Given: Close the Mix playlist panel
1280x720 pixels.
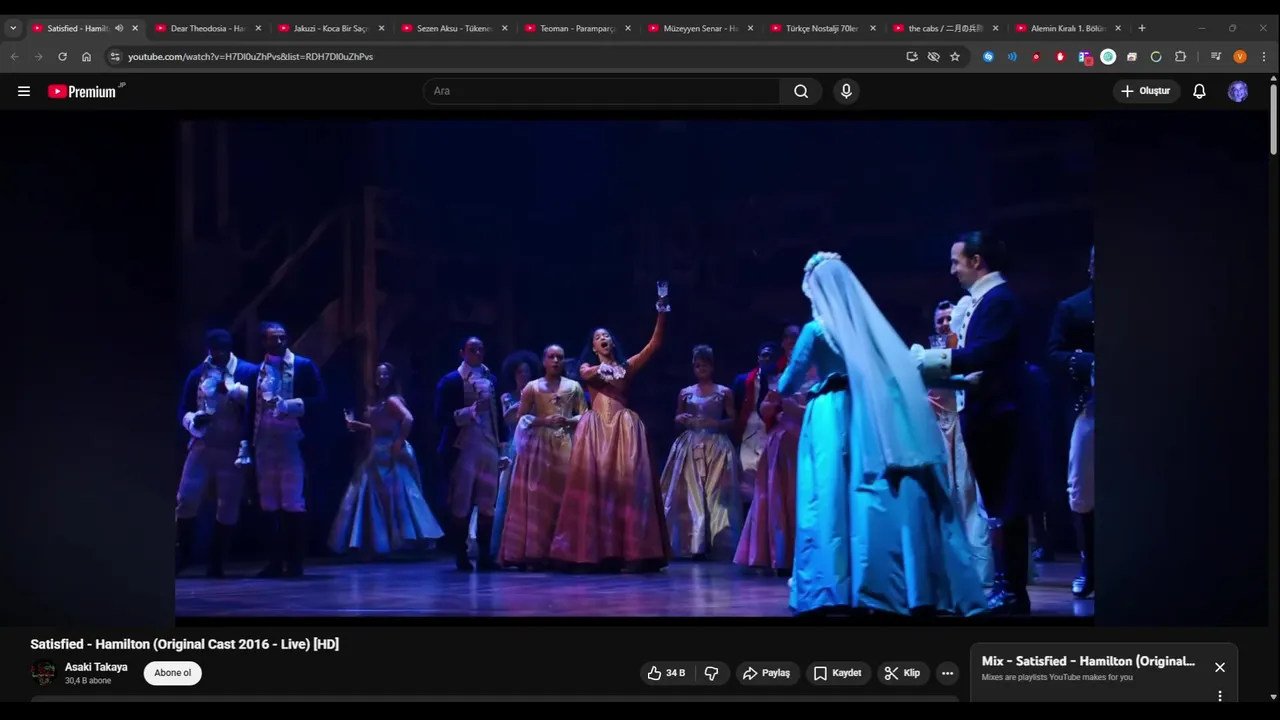Looking at the screenshot, I should coord(1220,667).
